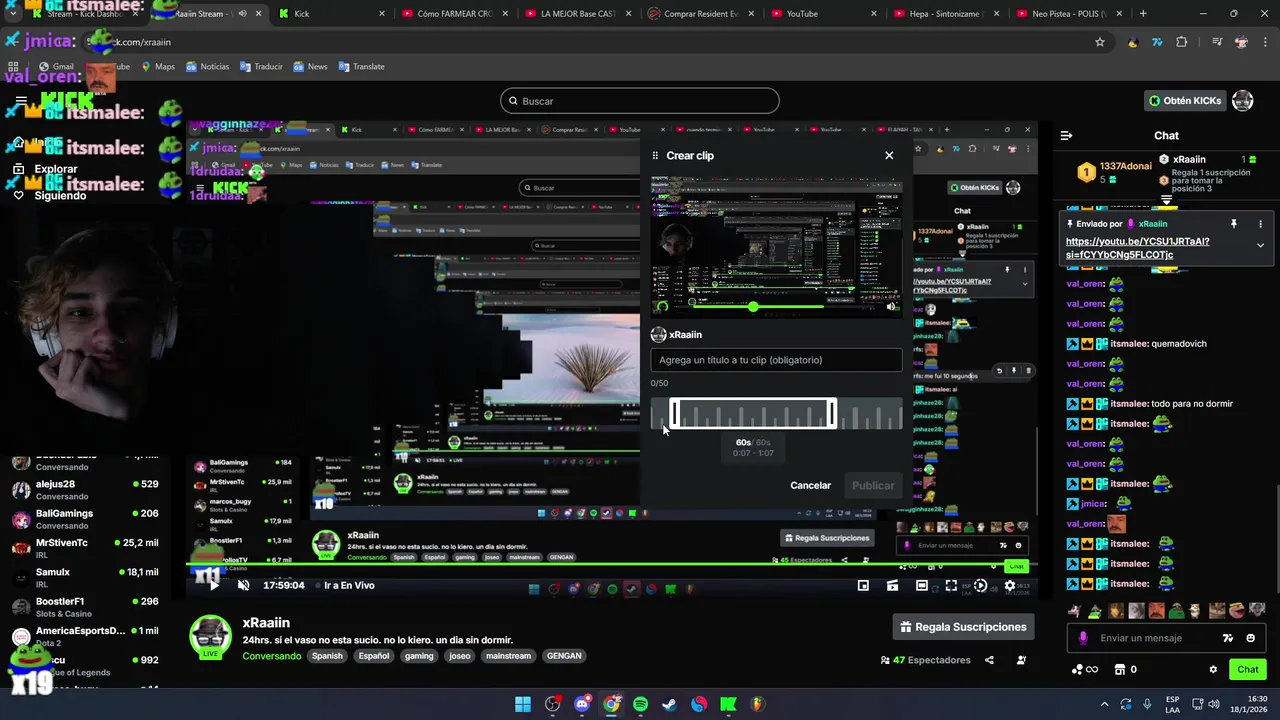Bookmark this page with the star
The height and width of the screenshot is (720, 1280).
[1100, 42]
